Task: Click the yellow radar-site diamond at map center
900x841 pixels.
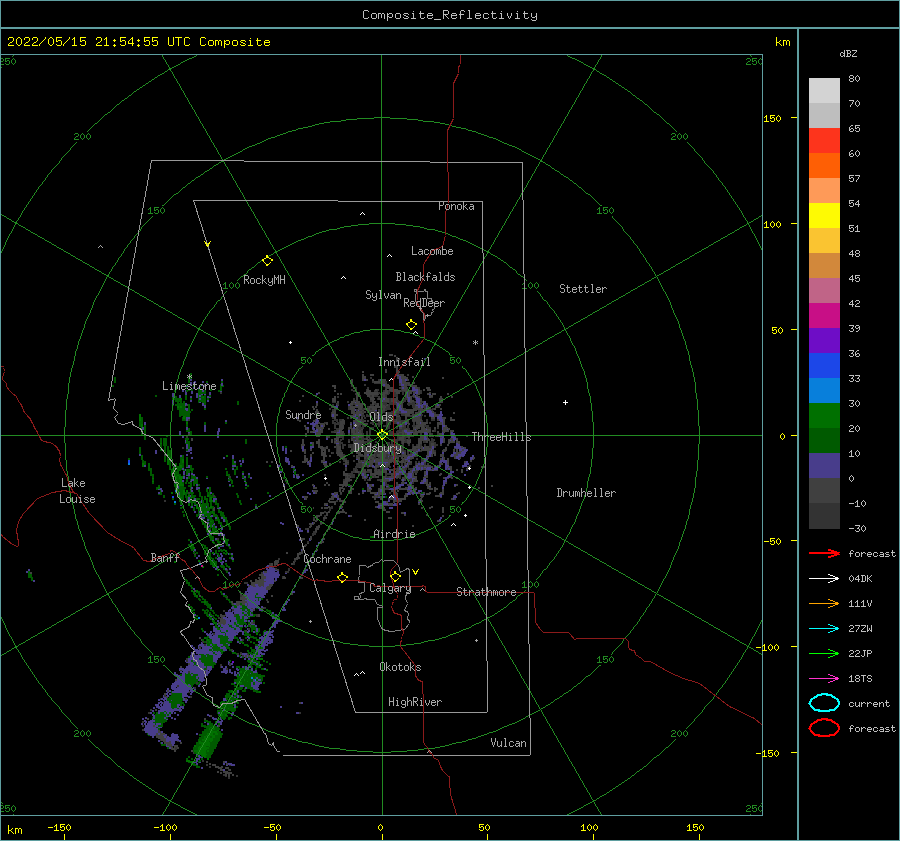Action: tap(382, 435)
